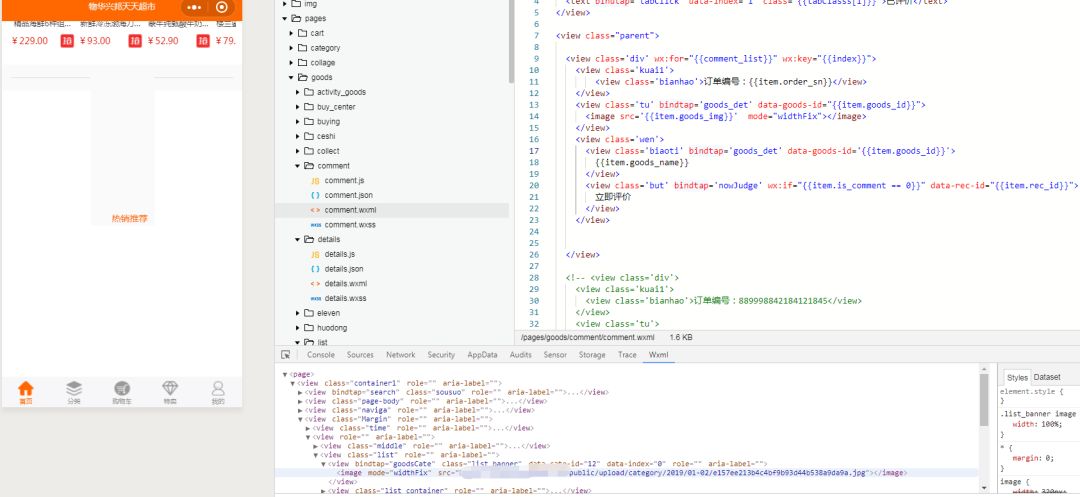Collapse the comment folder arrow
Image resolution: width=1080 pixels, height=497 pixels.
(x=298, y=166)
